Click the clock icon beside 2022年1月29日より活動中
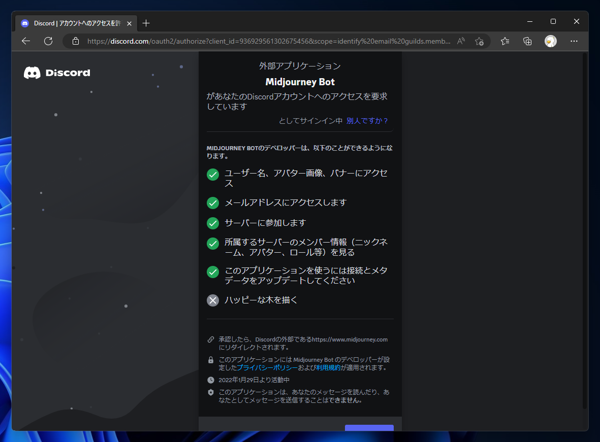This screenshot has height=442, width=600. [x=210, y=380]
